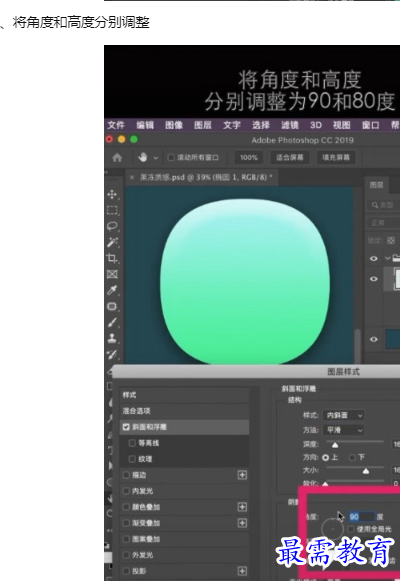
Task: Select the Clone Stamp tool
Action: click(x=112, y=338)
